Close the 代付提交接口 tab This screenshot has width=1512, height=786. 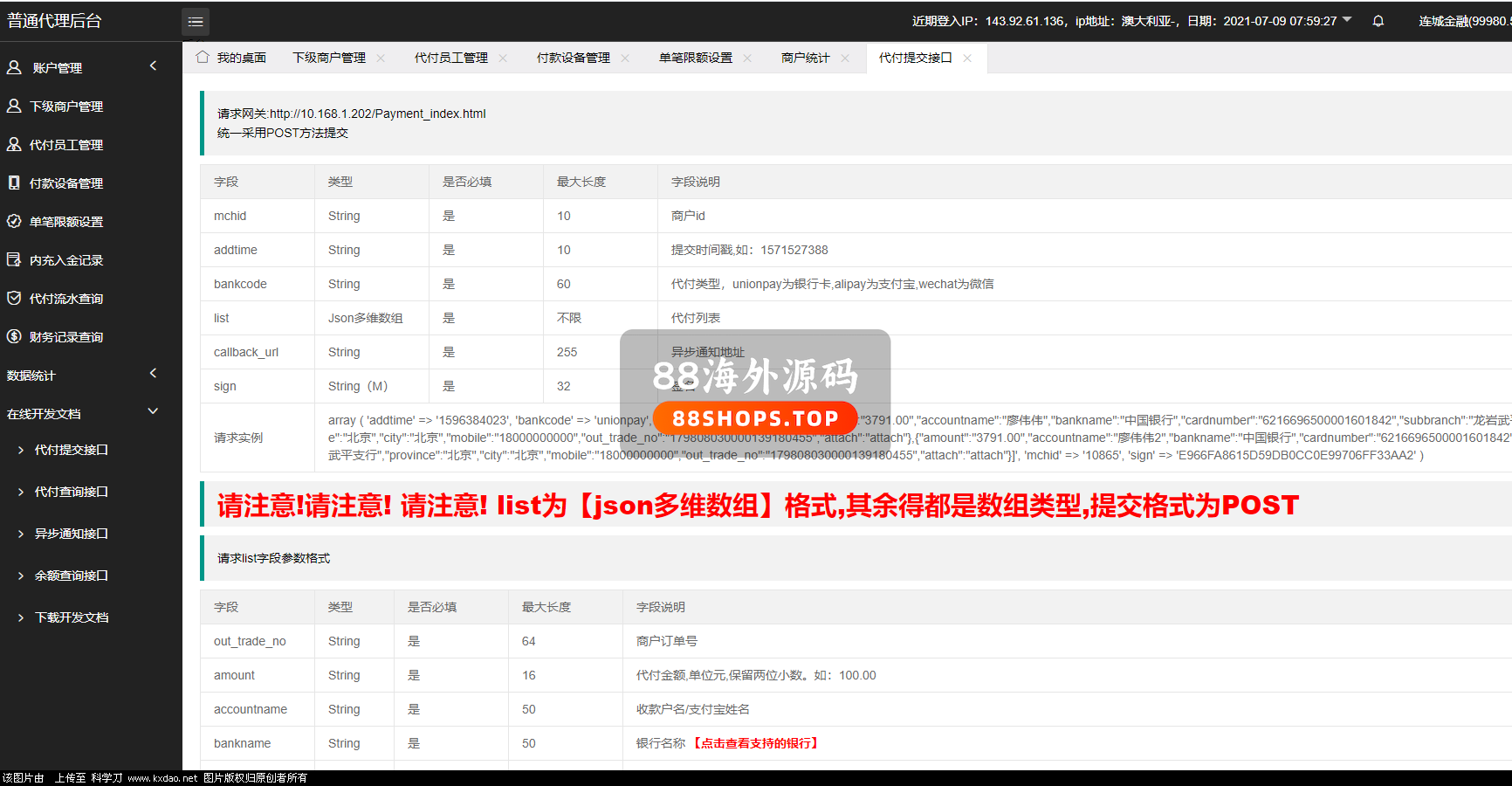967,59
